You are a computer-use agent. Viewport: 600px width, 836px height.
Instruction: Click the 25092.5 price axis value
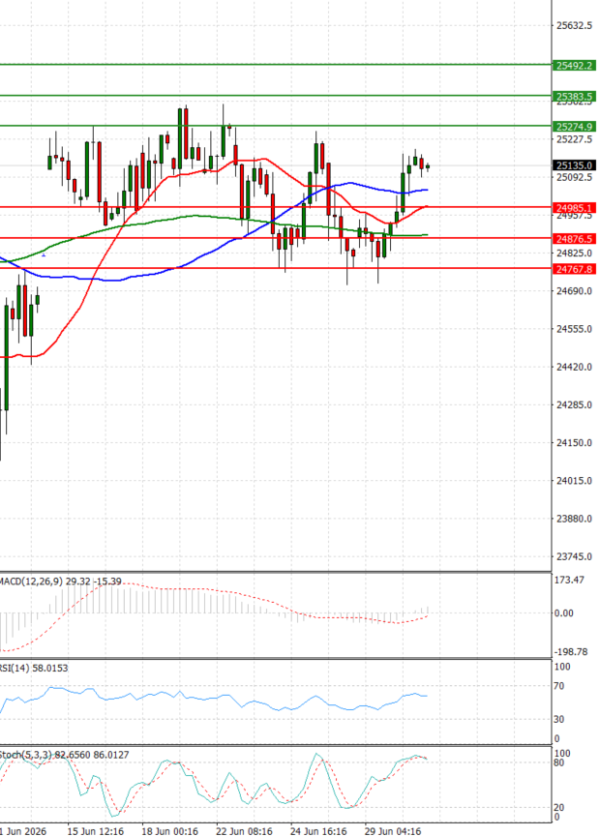coord(574,177)
